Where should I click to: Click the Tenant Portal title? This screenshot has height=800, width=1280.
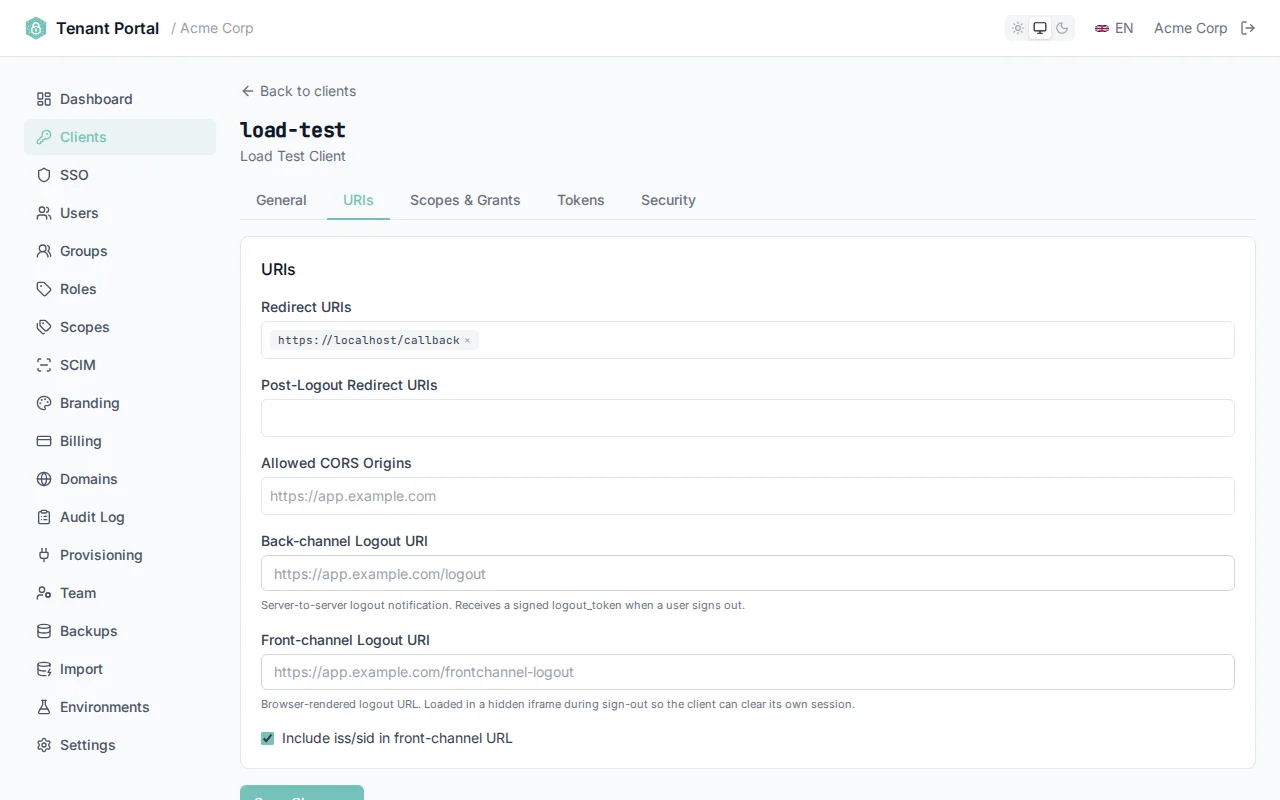tap(108, 28)
